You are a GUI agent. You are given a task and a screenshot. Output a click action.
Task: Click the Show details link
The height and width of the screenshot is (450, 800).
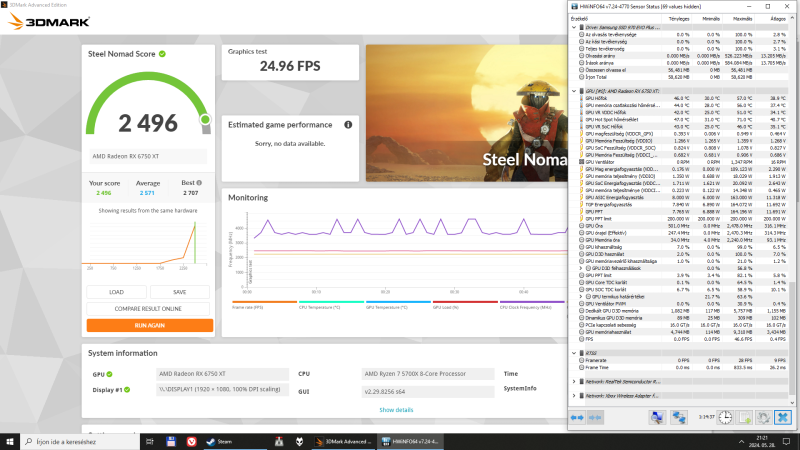coord(396,410)
